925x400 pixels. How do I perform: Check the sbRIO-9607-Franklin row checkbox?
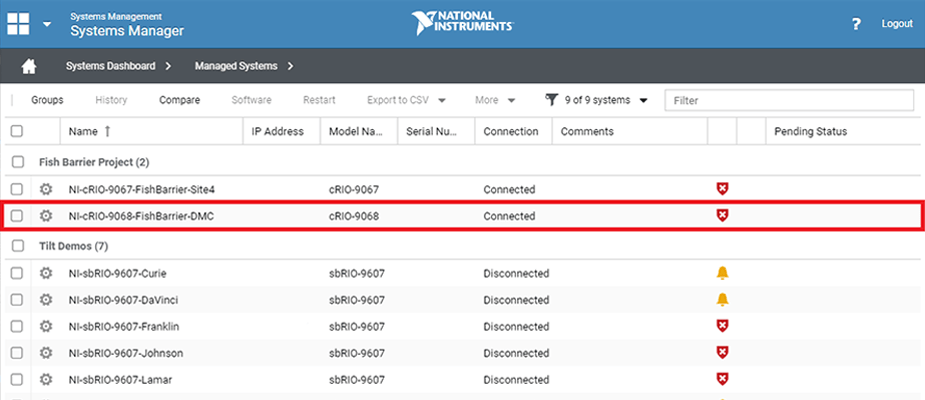(x=17, y=326)
